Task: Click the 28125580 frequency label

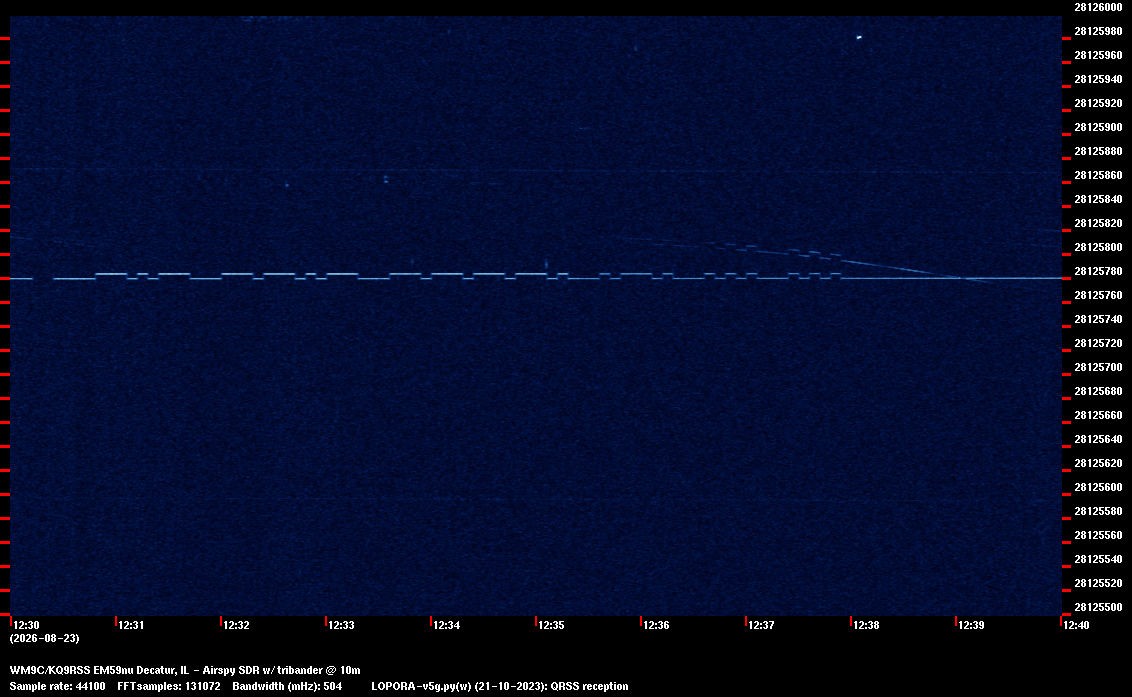Action: tap(1098, 511)
